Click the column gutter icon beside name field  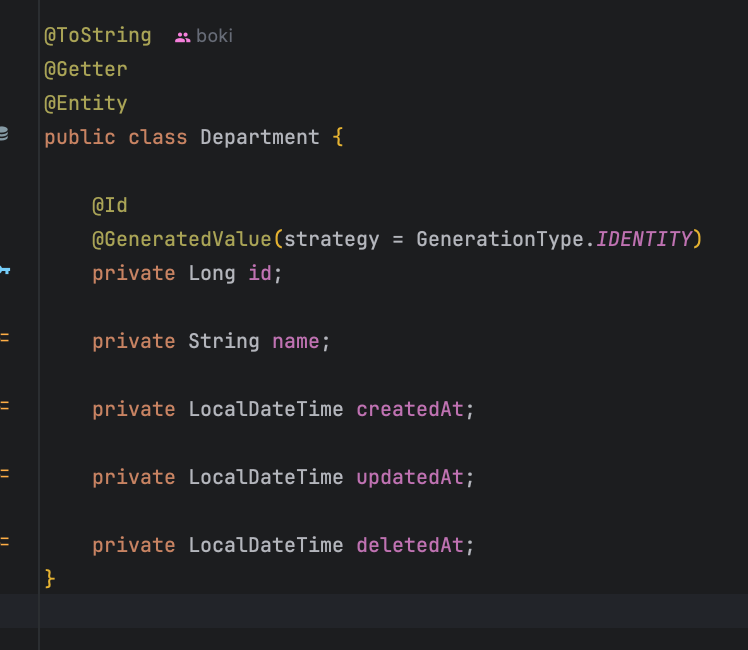pos(4,338)
